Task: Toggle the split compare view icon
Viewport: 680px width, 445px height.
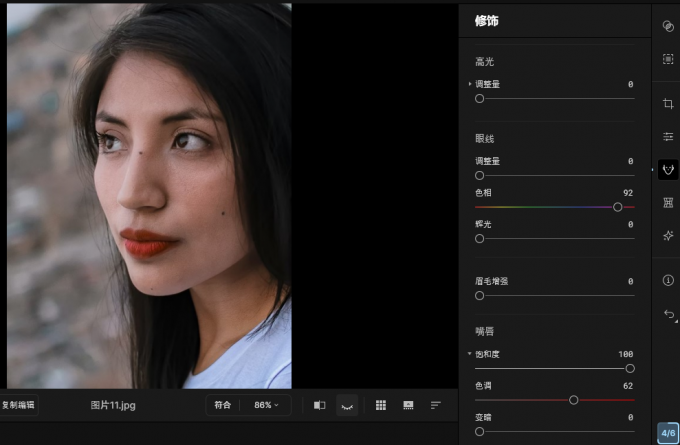Action: (x=319, y=405)
